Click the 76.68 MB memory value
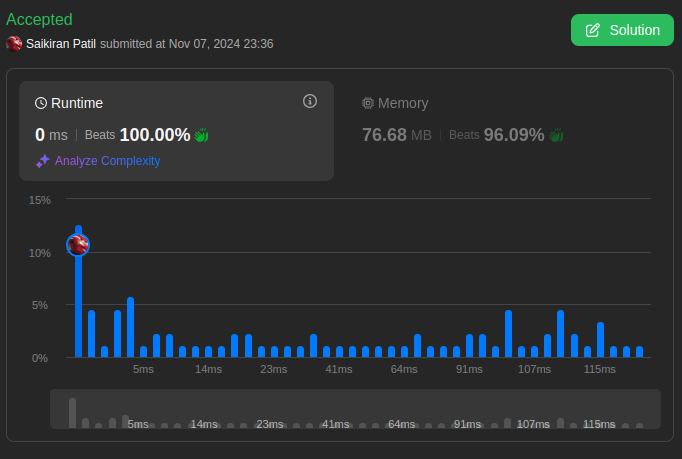The width and height of the screenshot is (682, 459). coord(397,135)
